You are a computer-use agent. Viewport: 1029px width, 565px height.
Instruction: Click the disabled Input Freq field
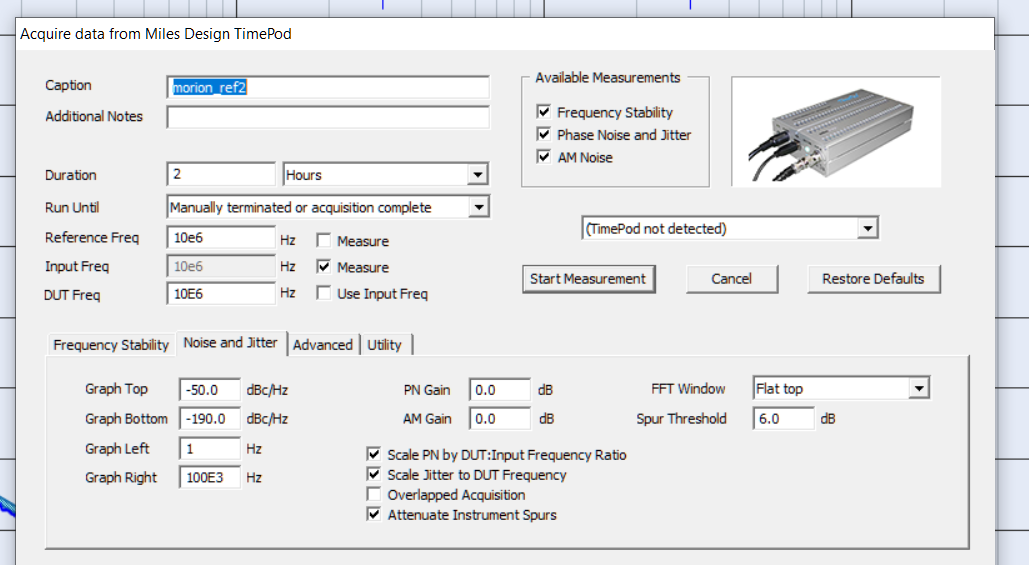pos(220,266)
